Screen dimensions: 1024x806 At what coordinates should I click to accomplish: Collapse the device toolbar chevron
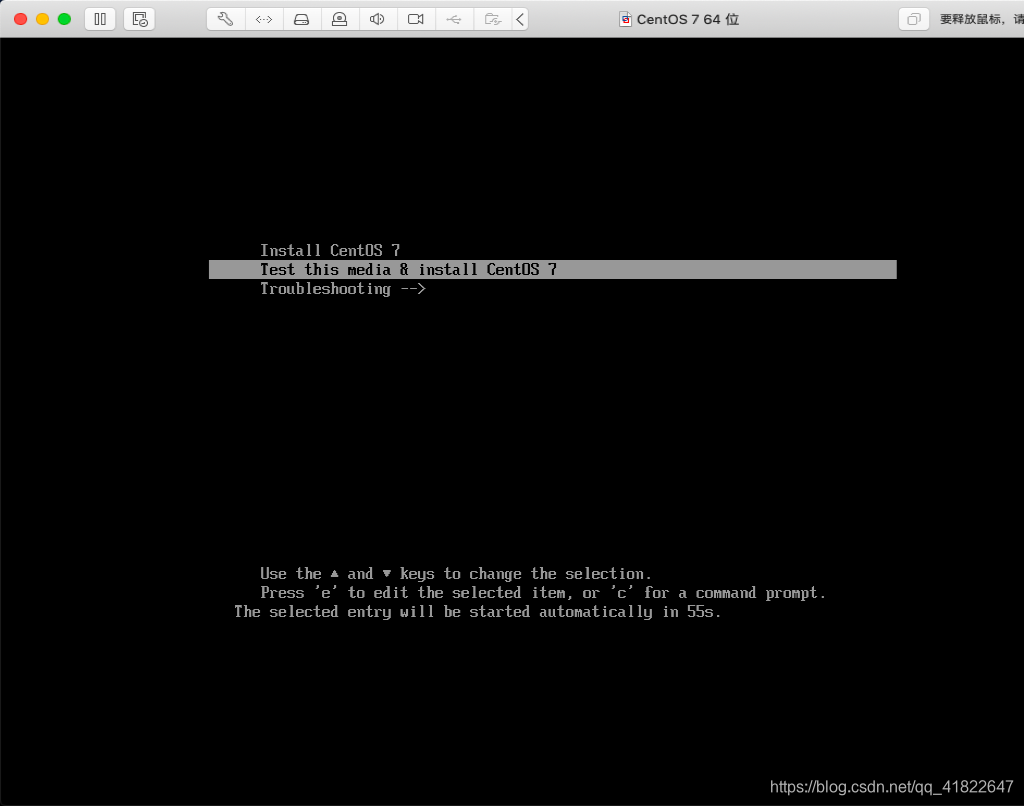pos(520,19)
